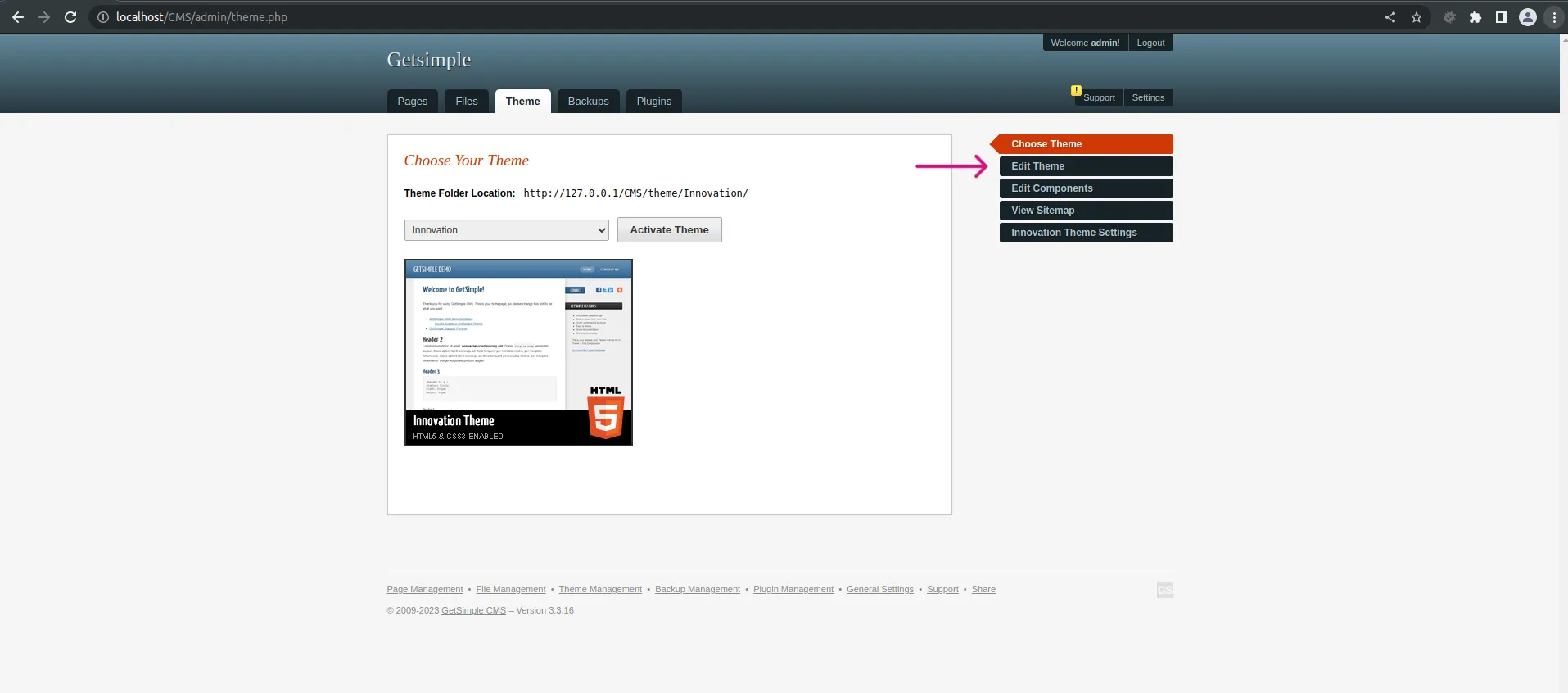Click the Welcome admin! profile link
Viewport: 1568px width, 693px height.
coord(1085,43)
